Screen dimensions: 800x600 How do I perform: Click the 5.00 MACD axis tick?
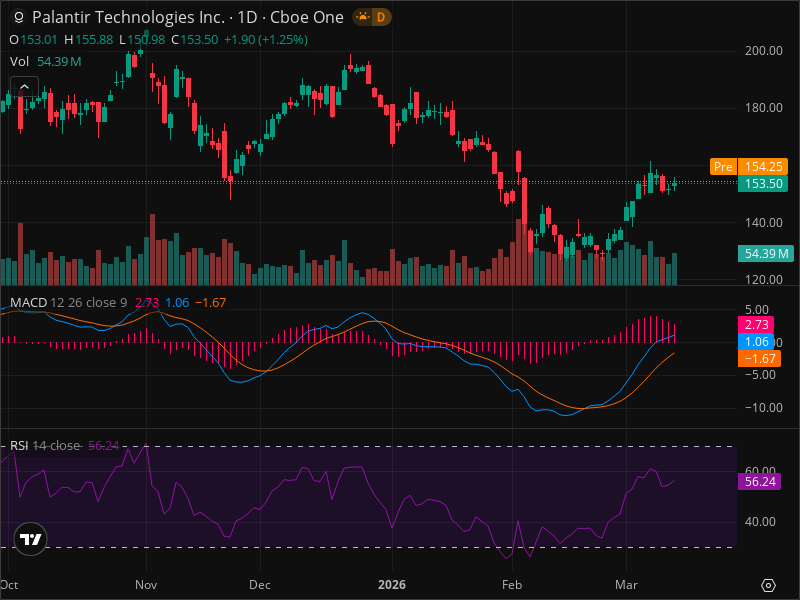pyautogui.click(x=757, y=310)
